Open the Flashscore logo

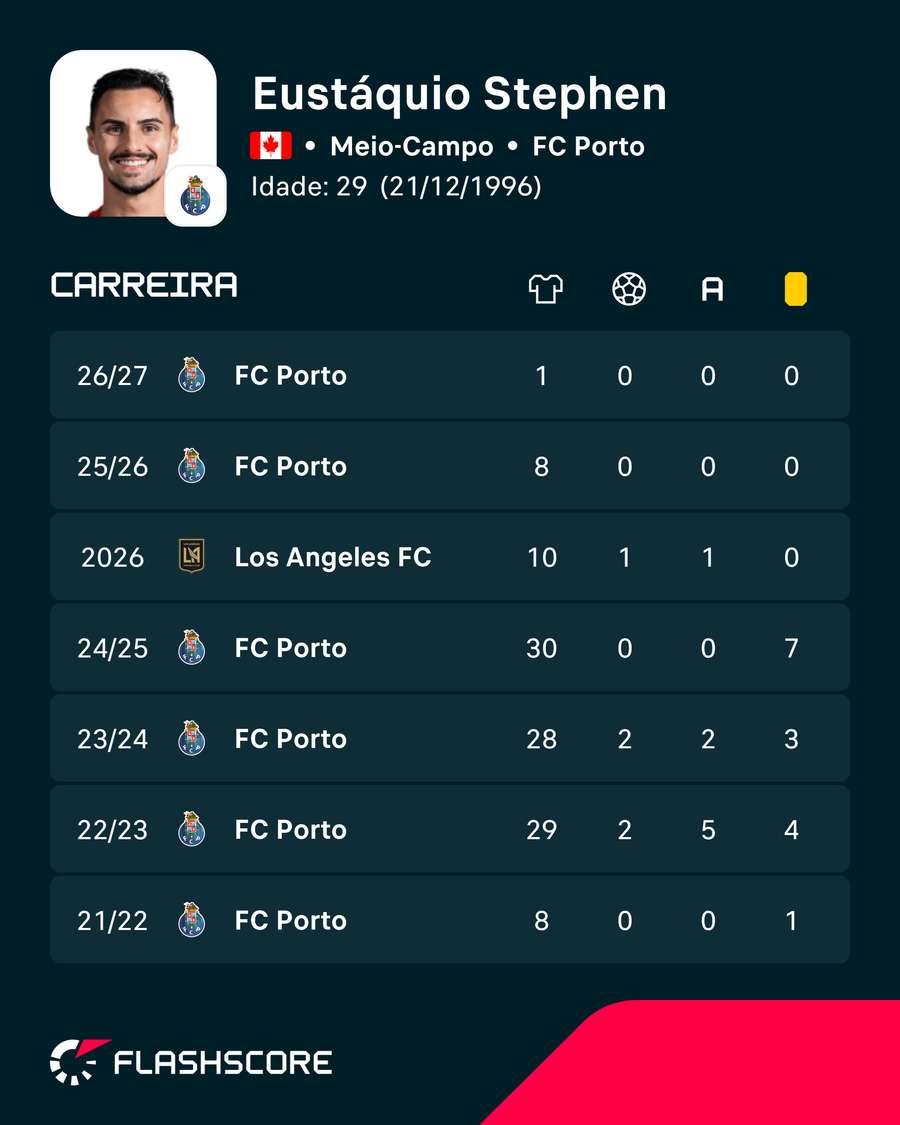(x=191, y=1061)
